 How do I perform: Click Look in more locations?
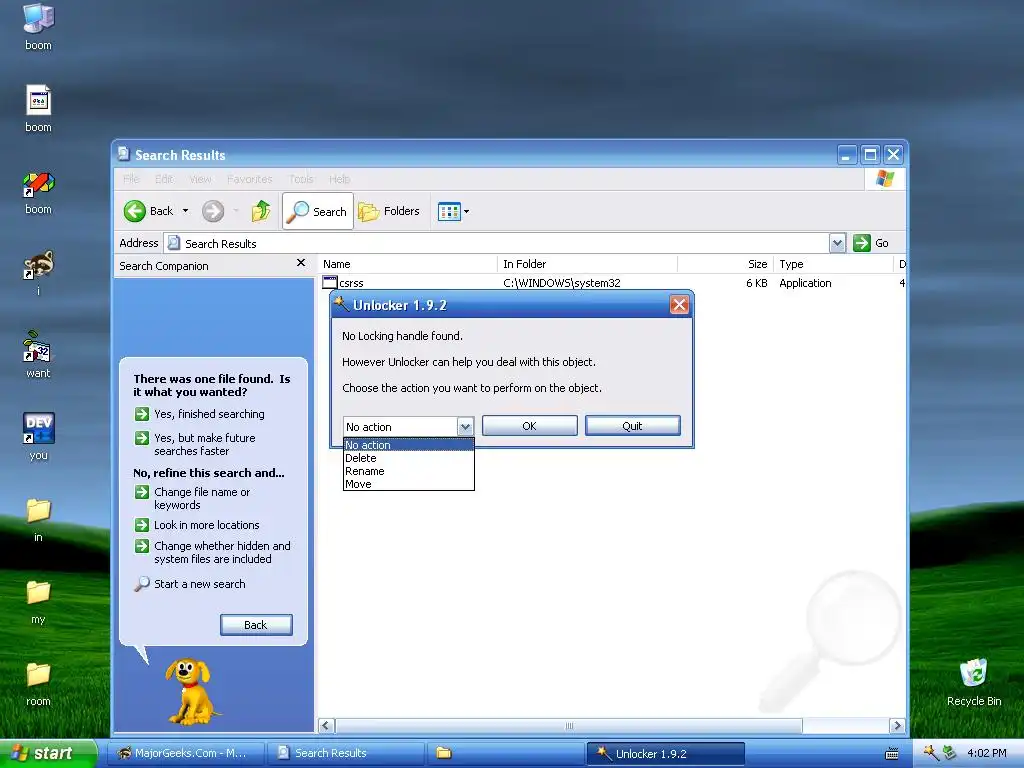206,525
